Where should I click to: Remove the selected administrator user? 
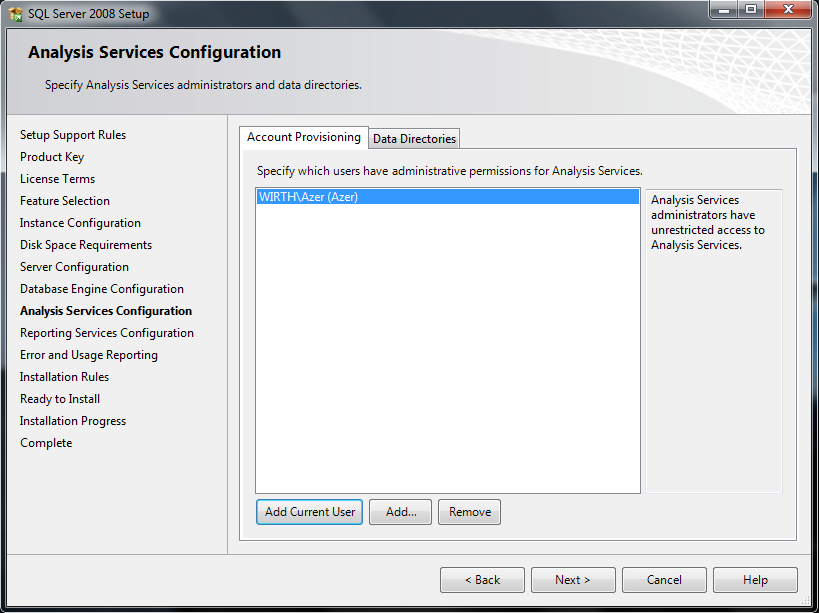pos(470,512)
